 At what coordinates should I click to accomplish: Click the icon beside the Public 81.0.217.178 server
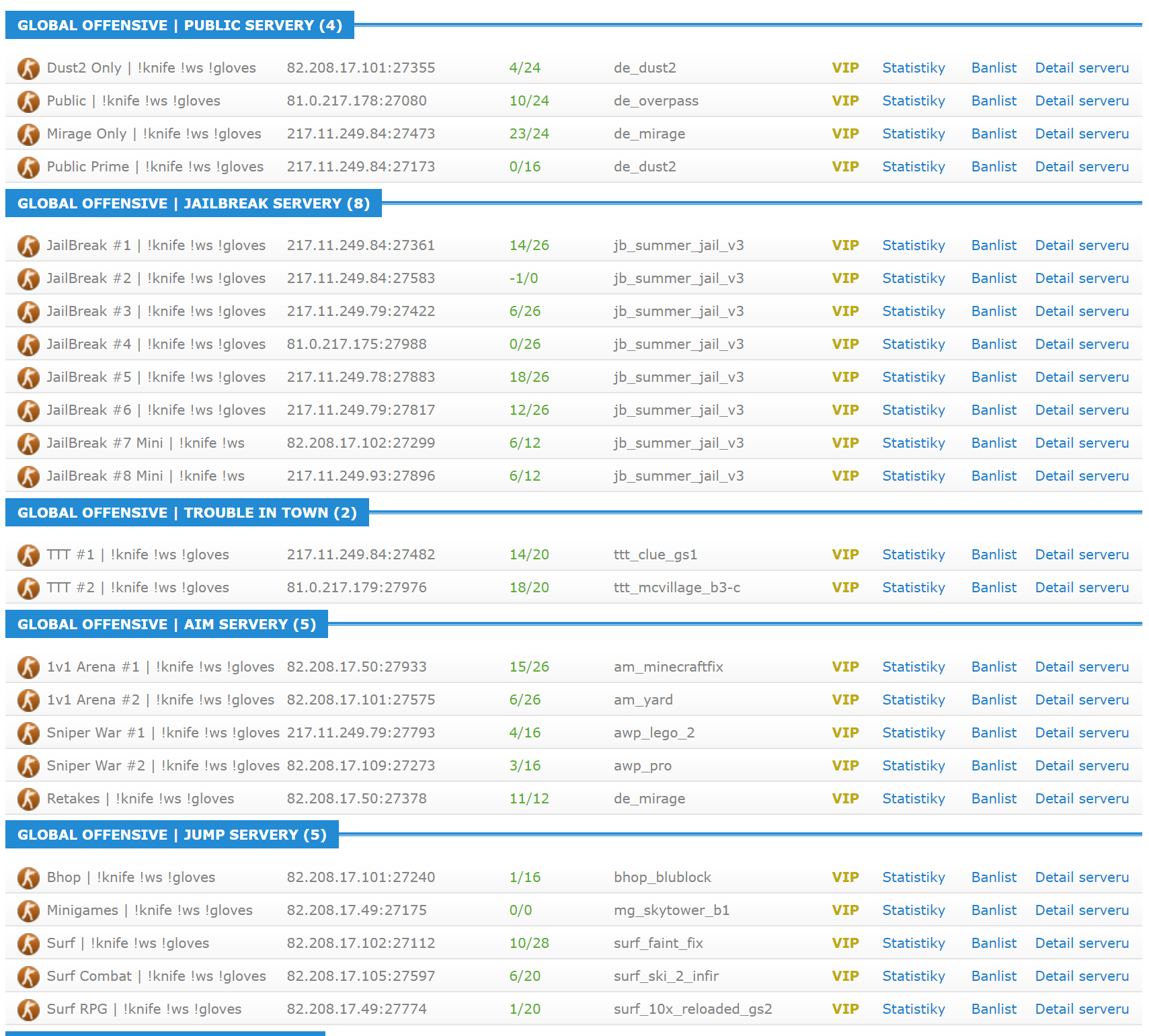tap(28, 102)
